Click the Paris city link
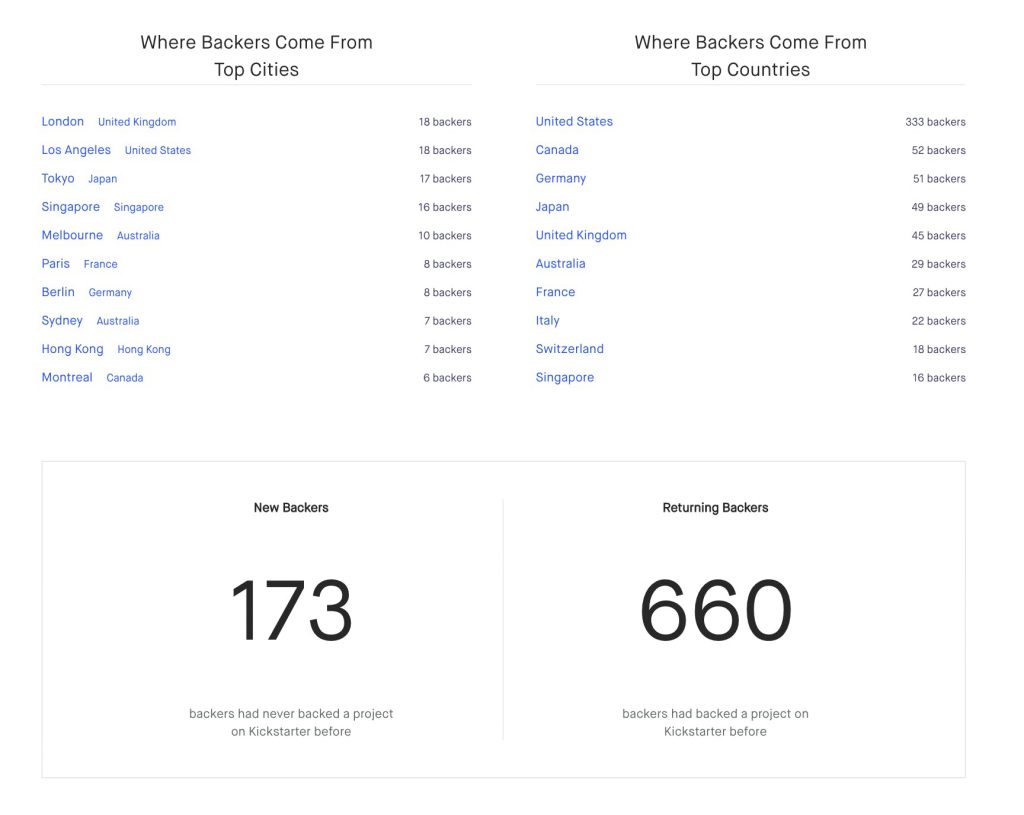Viewport: 1024px width, 815px height. [x=56, y=264]
